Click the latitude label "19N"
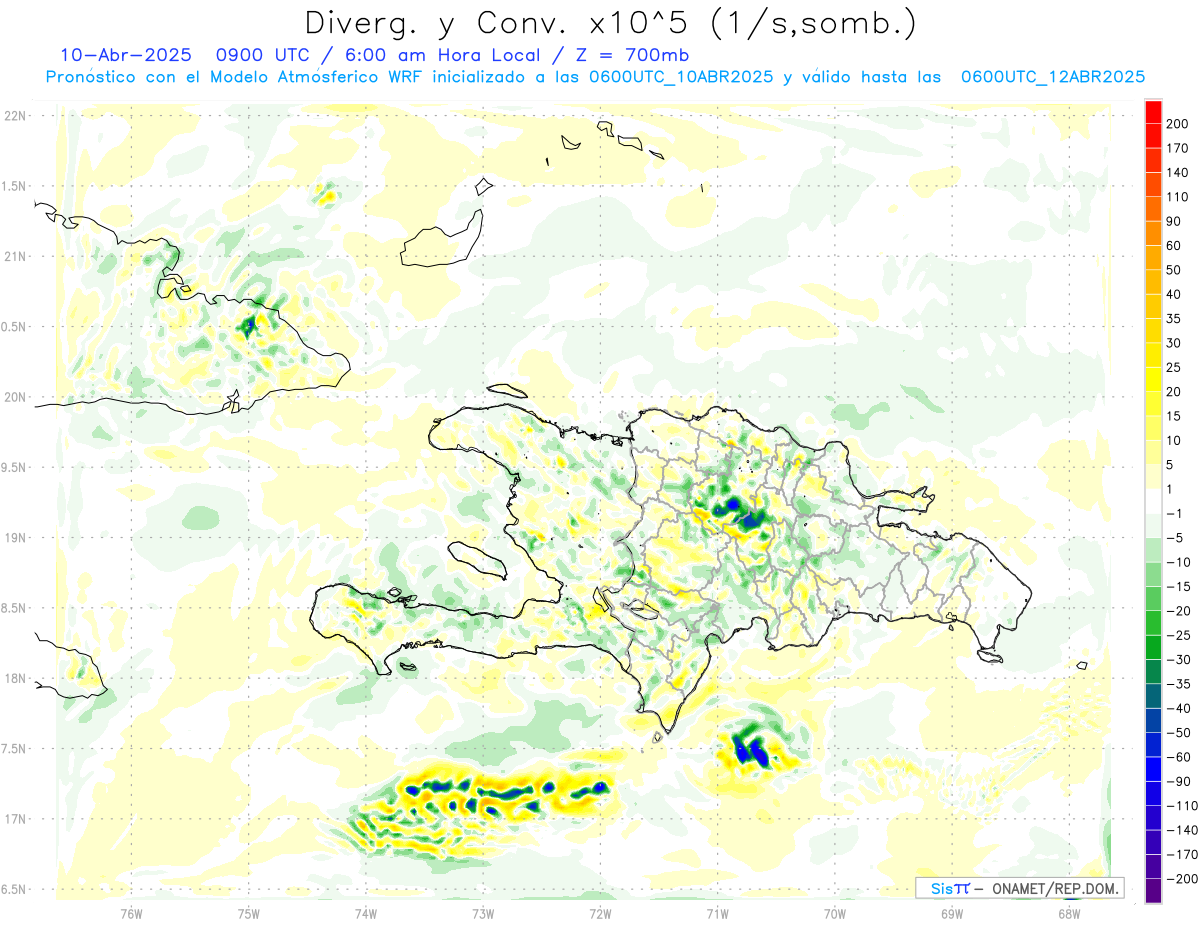The width and height of the screenshot is (1200, 927). coord(13,538)
